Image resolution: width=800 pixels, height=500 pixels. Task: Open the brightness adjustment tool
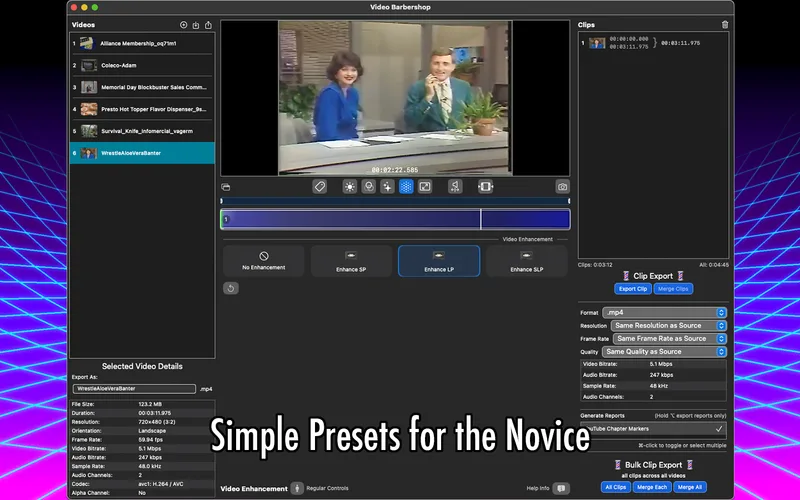click(349, 187)
